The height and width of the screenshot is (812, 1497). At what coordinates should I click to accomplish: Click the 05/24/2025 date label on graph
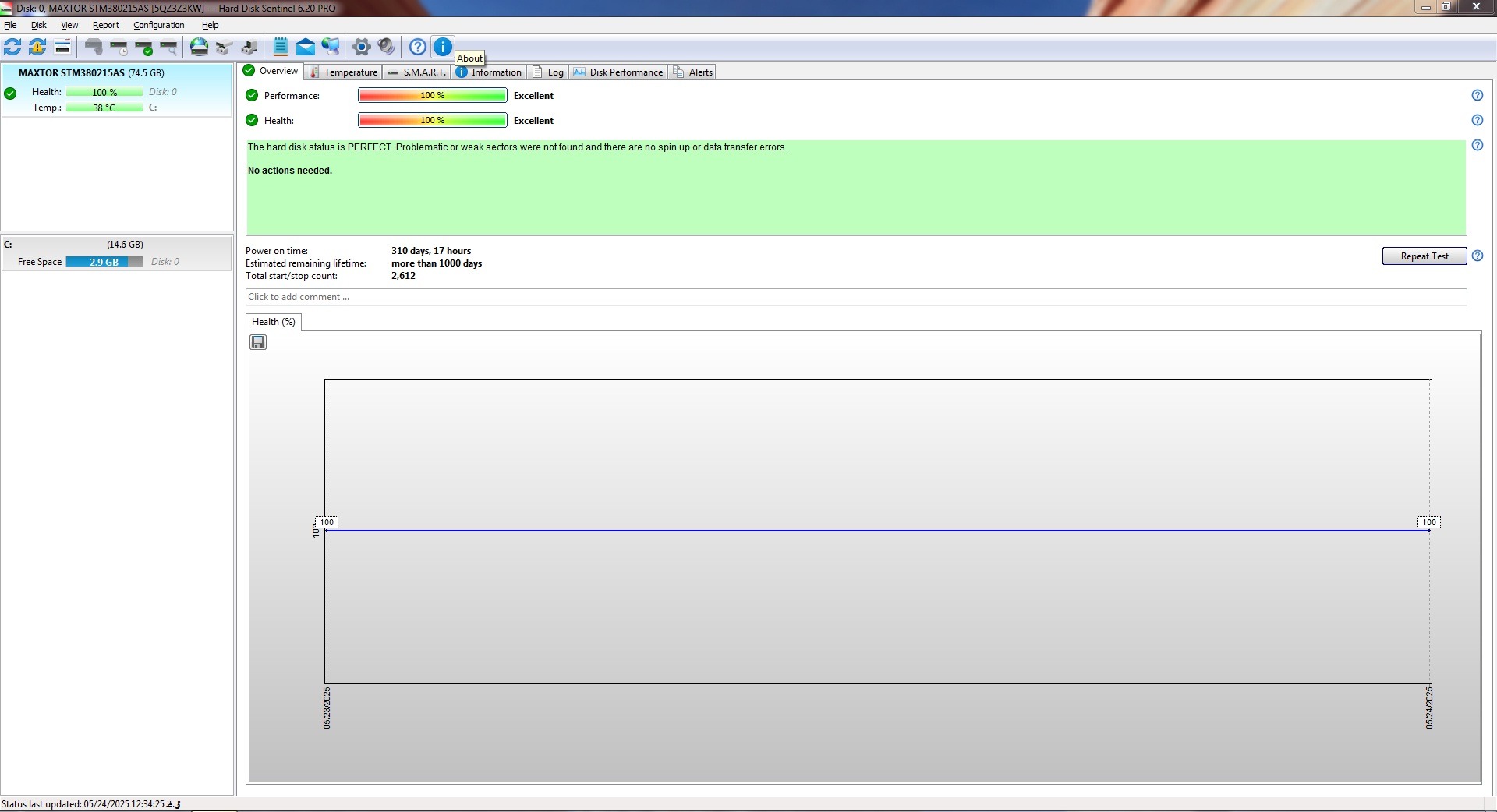tap(1429, 708)
